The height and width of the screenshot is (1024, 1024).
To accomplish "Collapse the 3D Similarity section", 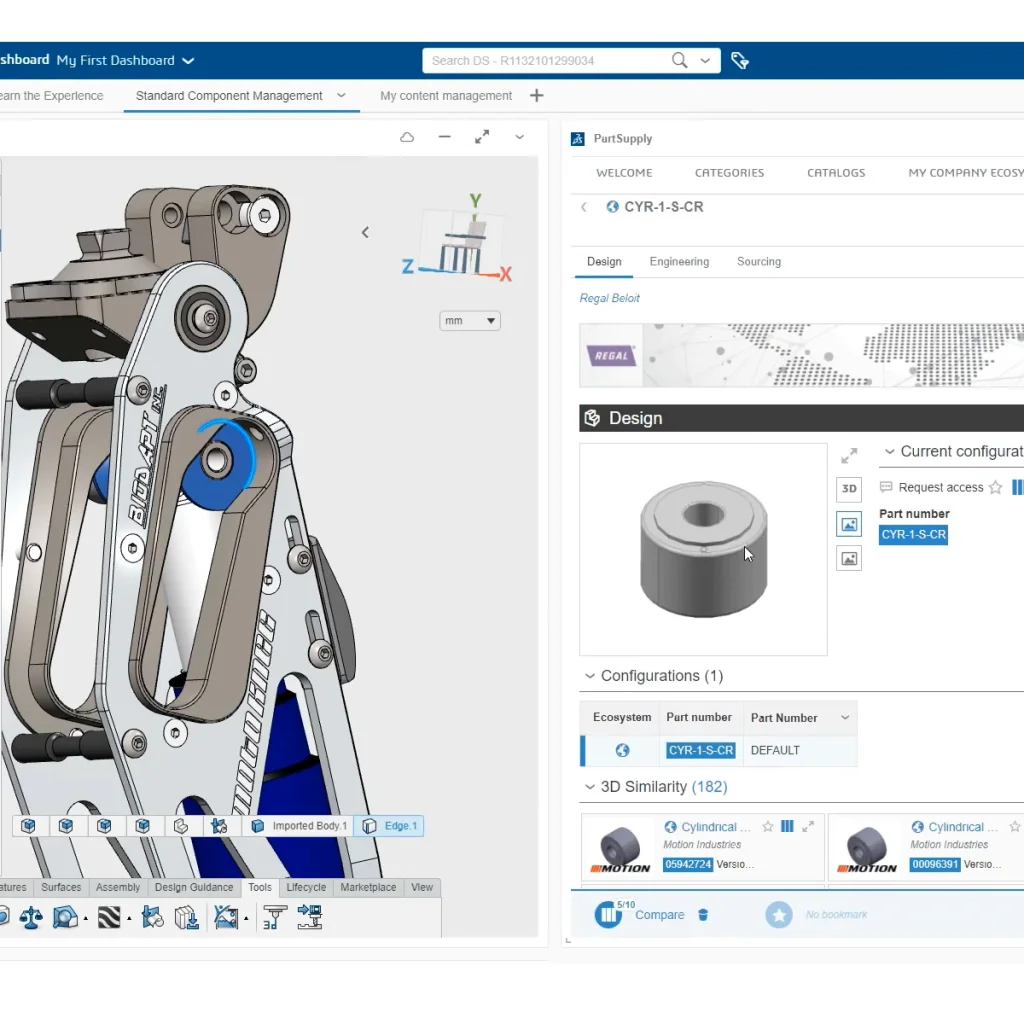I will pos(590,787).
